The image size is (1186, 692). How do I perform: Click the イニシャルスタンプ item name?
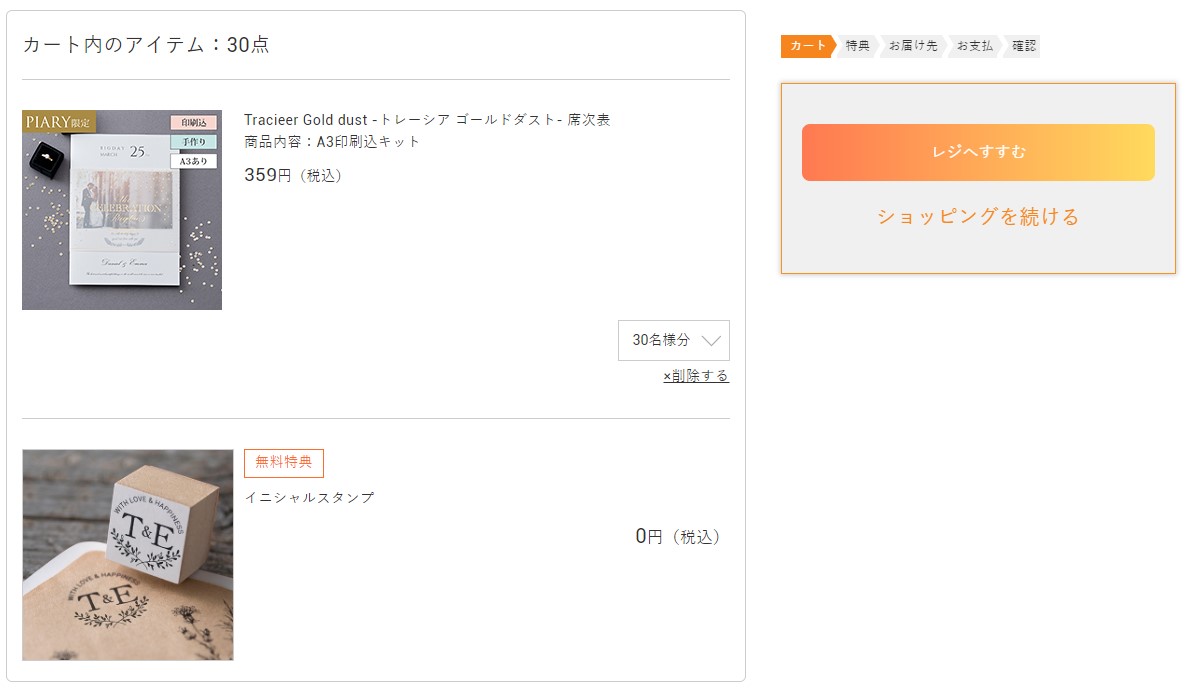point(309,497)
